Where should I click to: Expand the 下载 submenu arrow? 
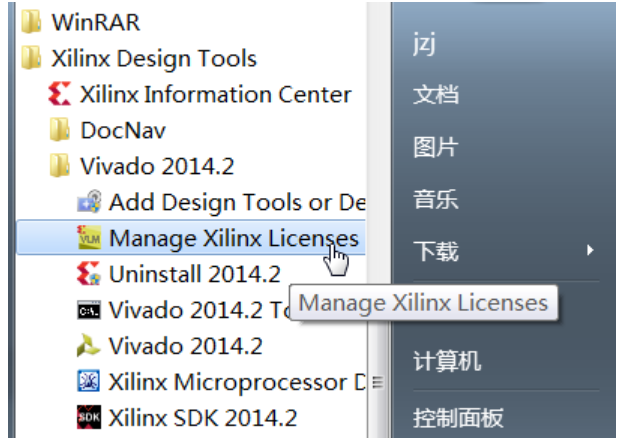[x=590, y=250]
